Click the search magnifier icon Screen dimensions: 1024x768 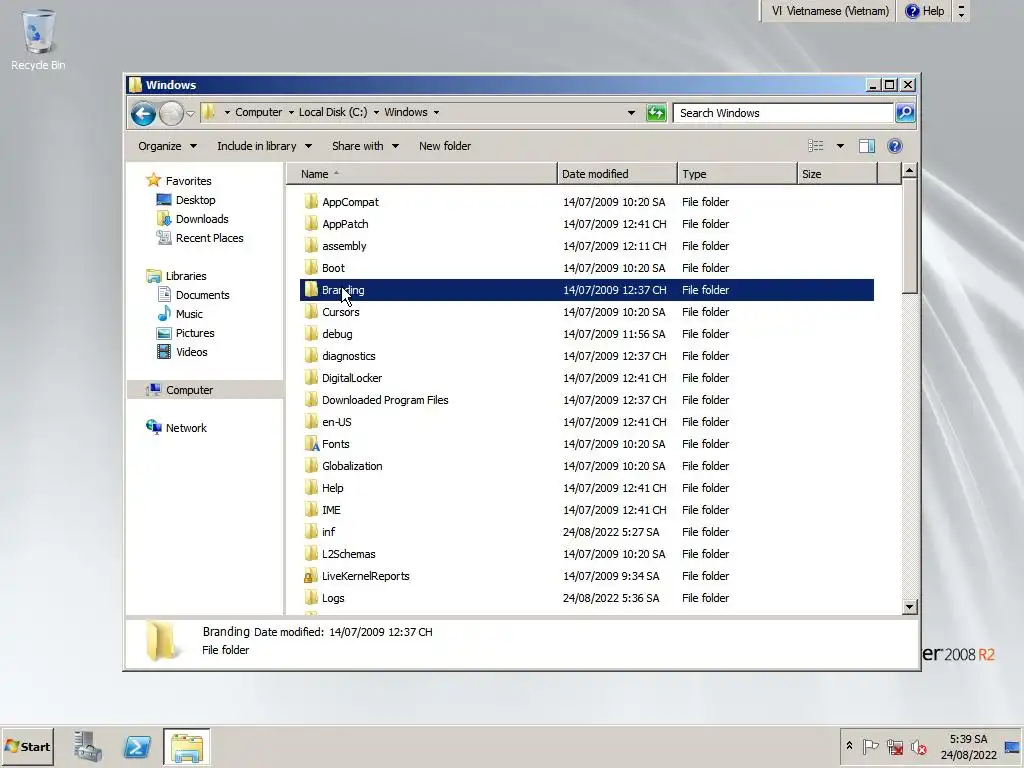(905, 113)
